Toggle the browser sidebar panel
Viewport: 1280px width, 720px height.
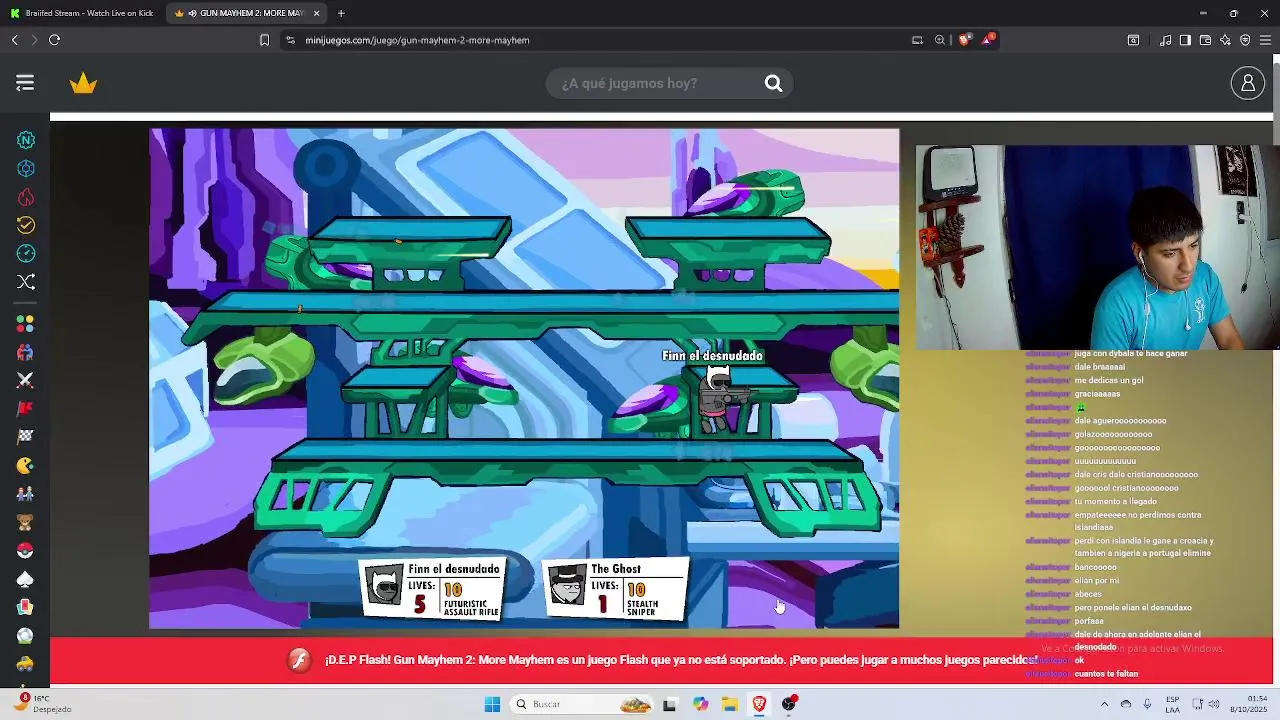pos(1185,40)
